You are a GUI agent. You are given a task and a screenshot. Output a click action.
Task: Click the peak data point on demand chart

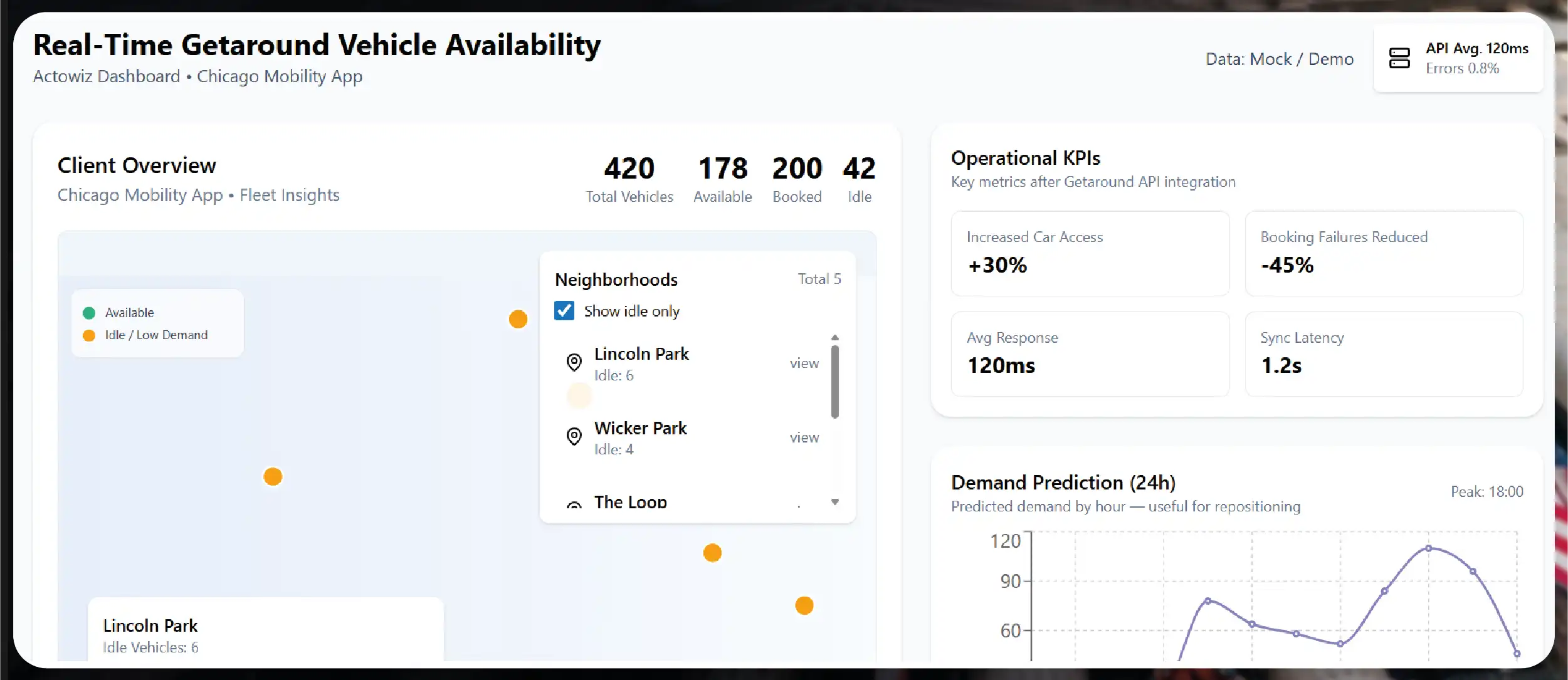click(x=1428, y=548)
